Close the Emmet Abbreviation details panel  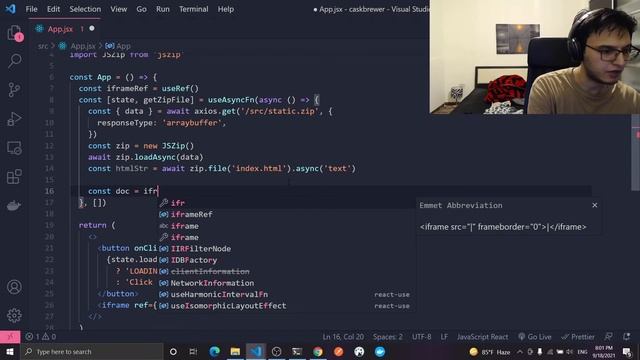595,205
